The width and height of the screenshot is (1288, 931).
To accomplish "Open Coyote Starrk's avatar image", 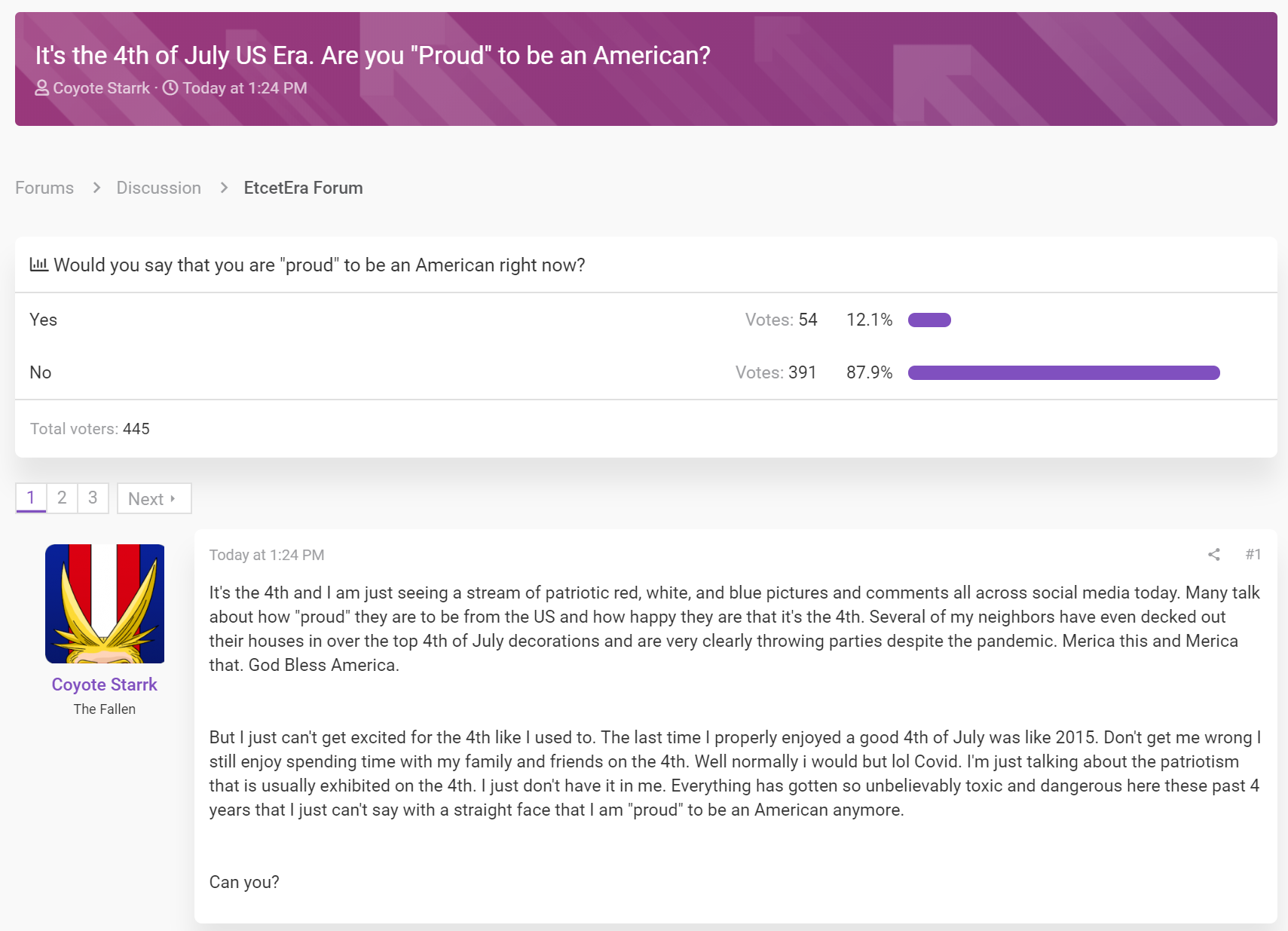I will [x=105, y=604].
